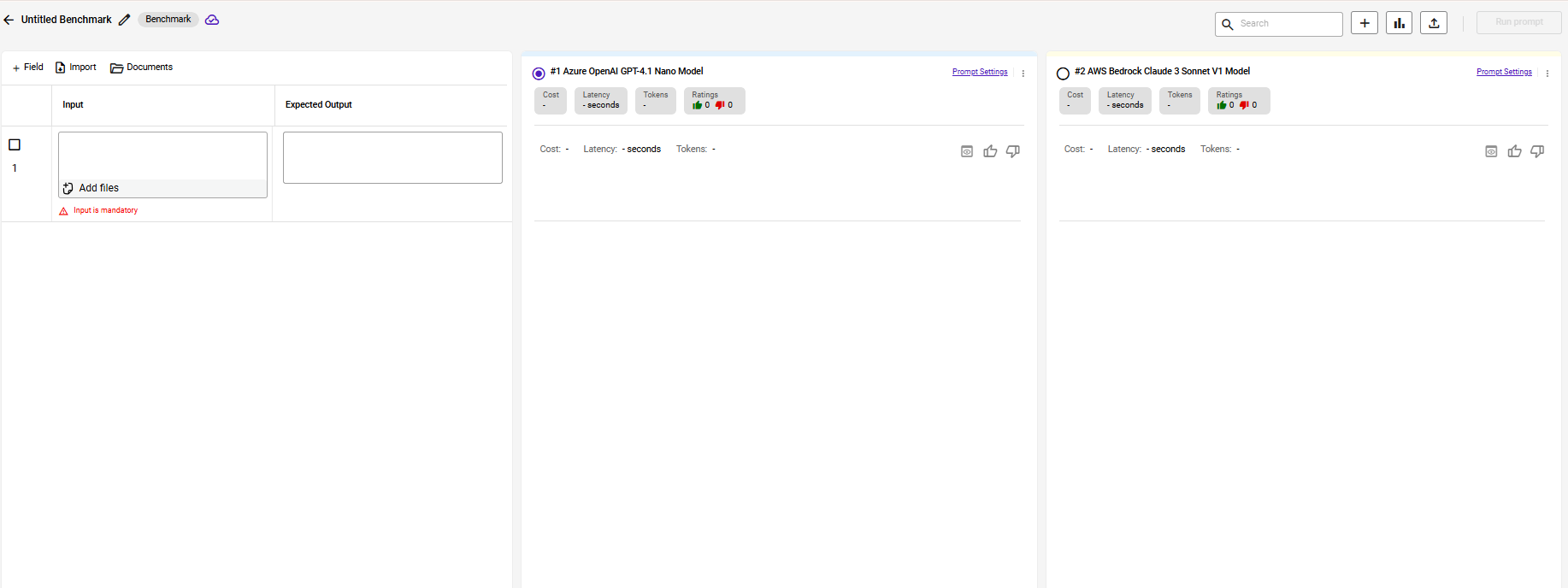
Task: Select the #2 AWS Bedrock Claude radio button
Action: point(1063,73)
